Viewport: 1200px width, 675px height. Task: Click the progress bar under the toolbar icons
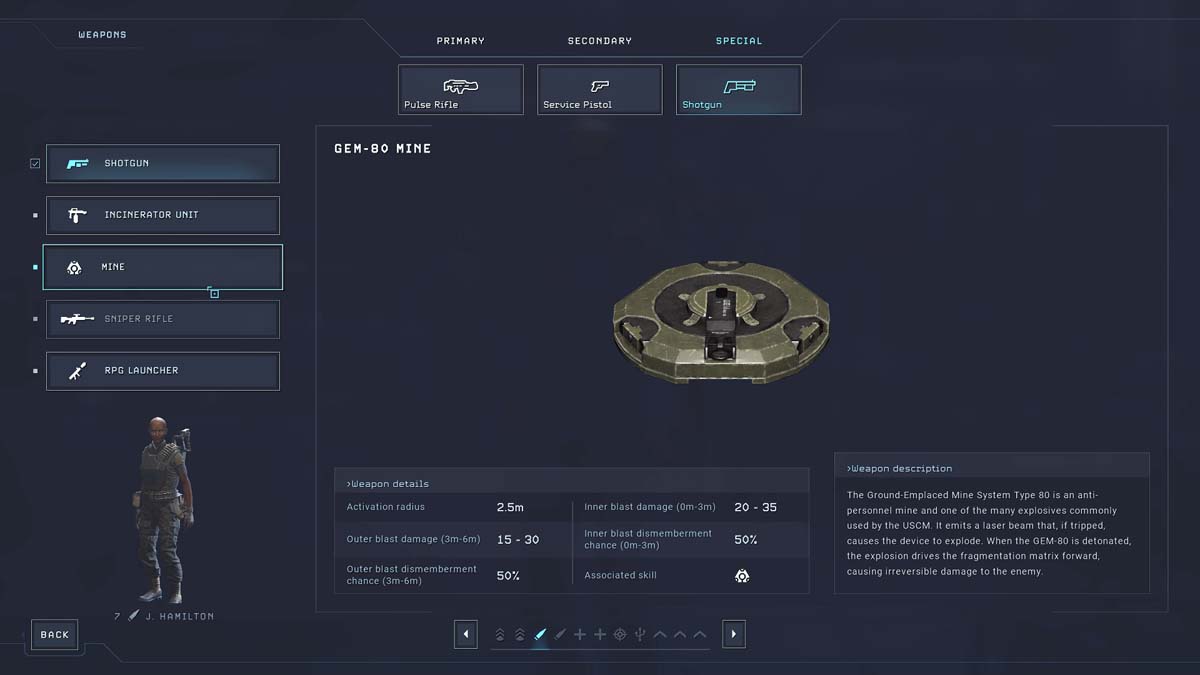(600, 648)
